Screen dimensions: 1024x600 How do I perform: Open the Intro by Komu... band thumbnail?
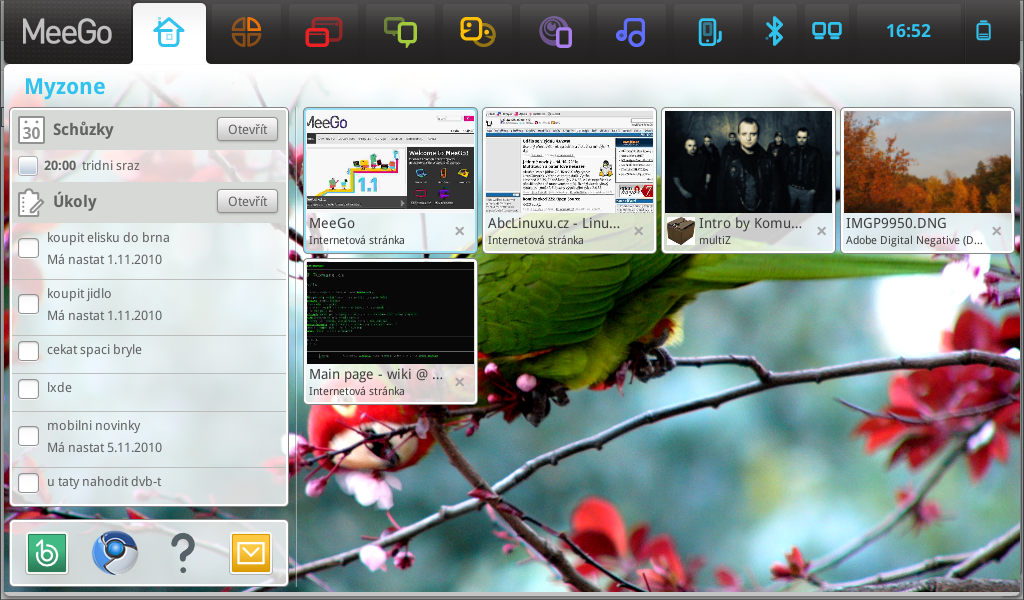[748, 161]
